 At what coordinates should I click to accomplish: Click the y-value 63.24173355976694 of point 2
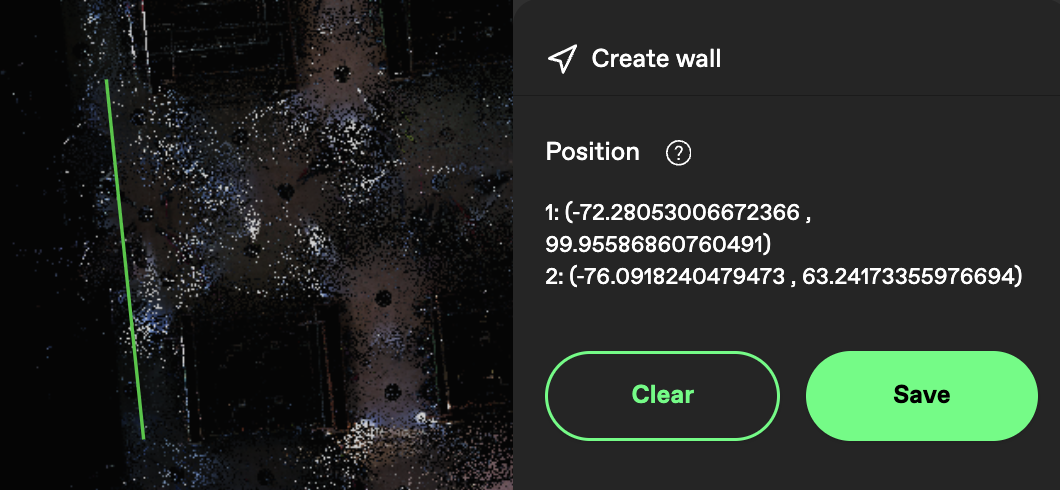point(909,276)
